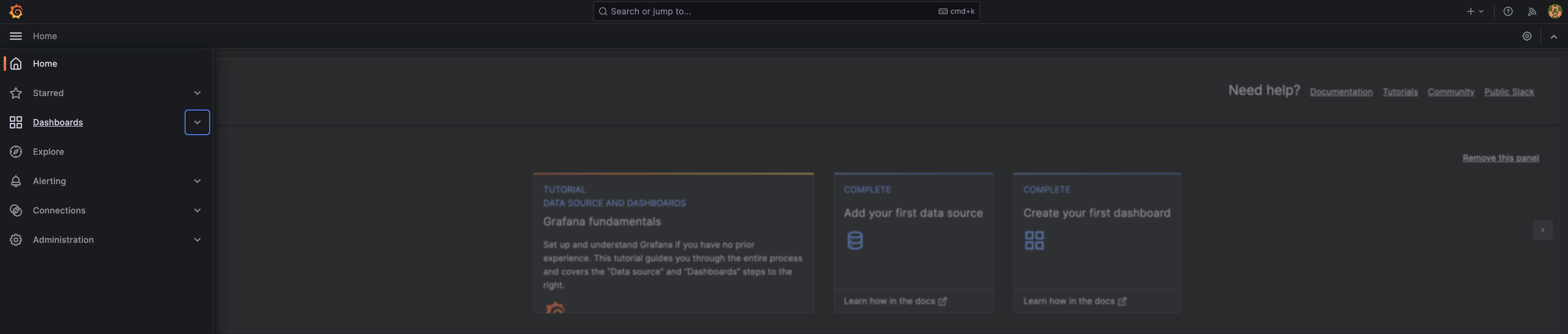
Task: Click the dashboard grid icon in card
Action: (1034, 240)
